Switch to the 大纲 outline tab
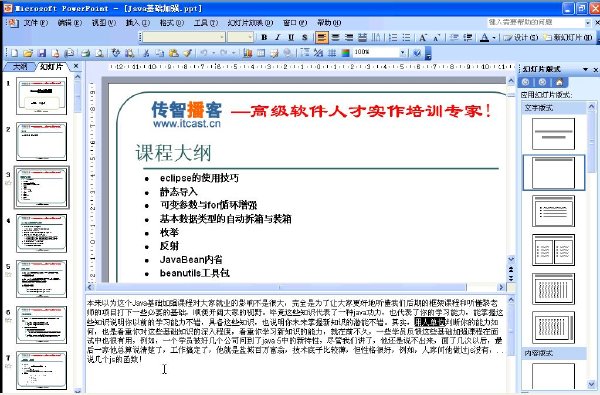Image resolution: width=600 pixels, height=395 pixels. [x=19, y=67]
